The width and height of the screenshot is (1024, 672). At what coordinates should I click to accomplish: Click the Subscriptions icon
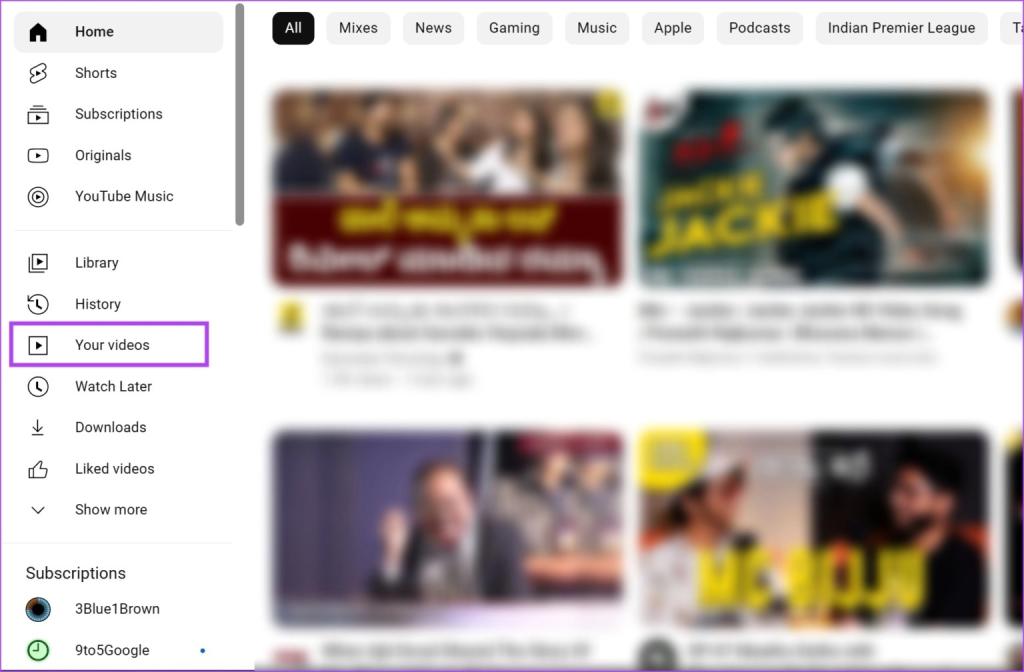(x=38, y=114)
